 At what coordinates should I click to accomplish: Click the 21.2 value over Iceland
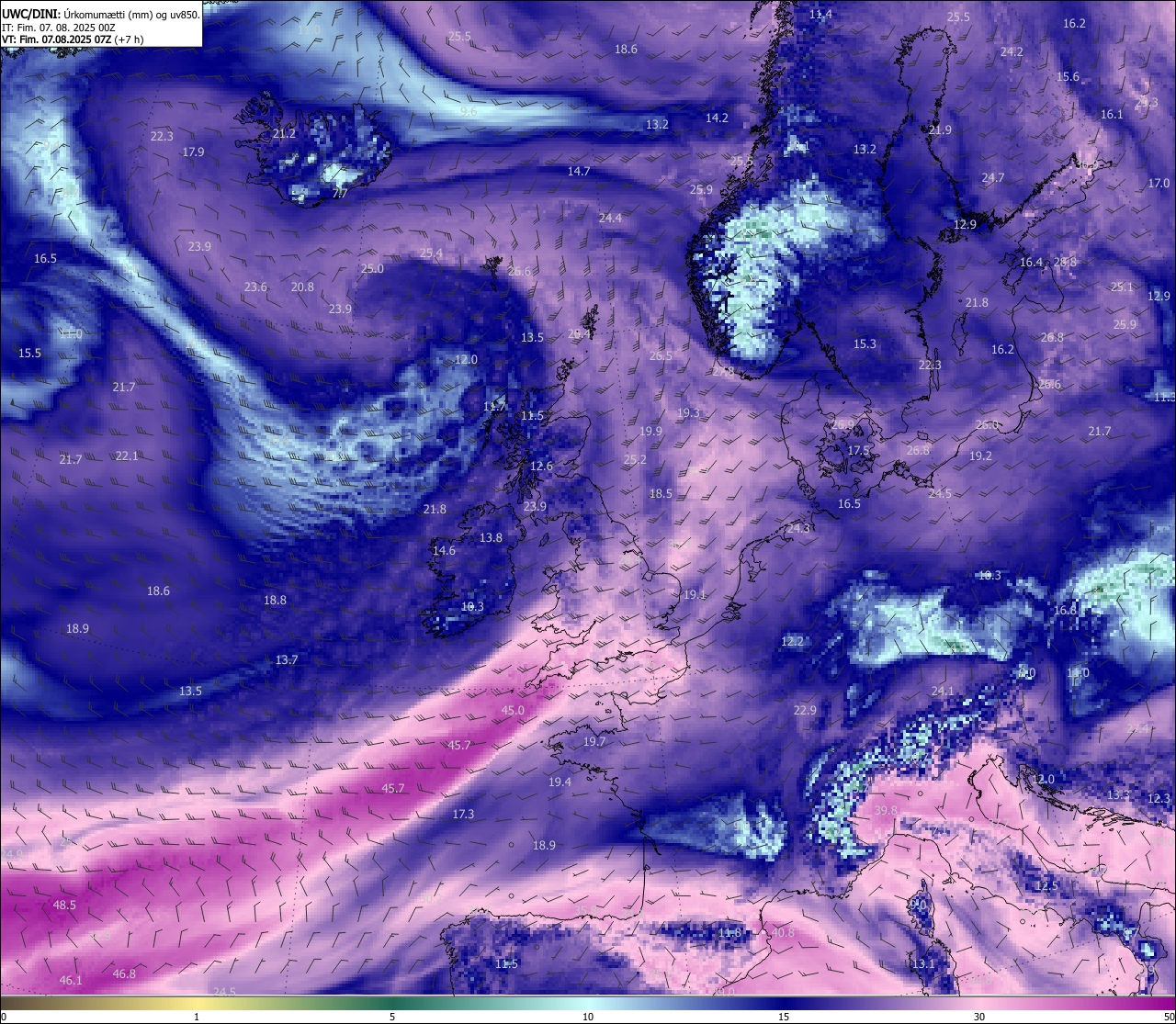[x=285, y=134]
